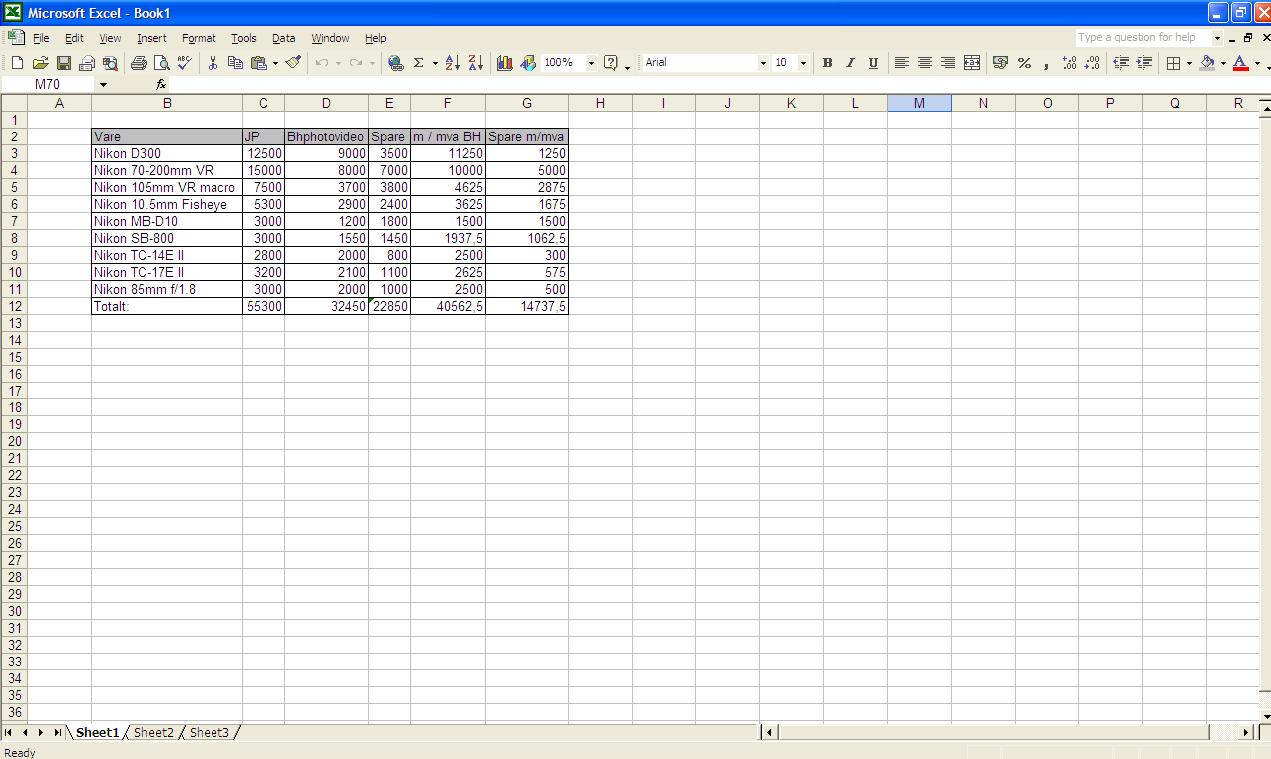Open the Borders dropdown arrow
This screenshot has width=1271, height=759.
click(1189, 63)
